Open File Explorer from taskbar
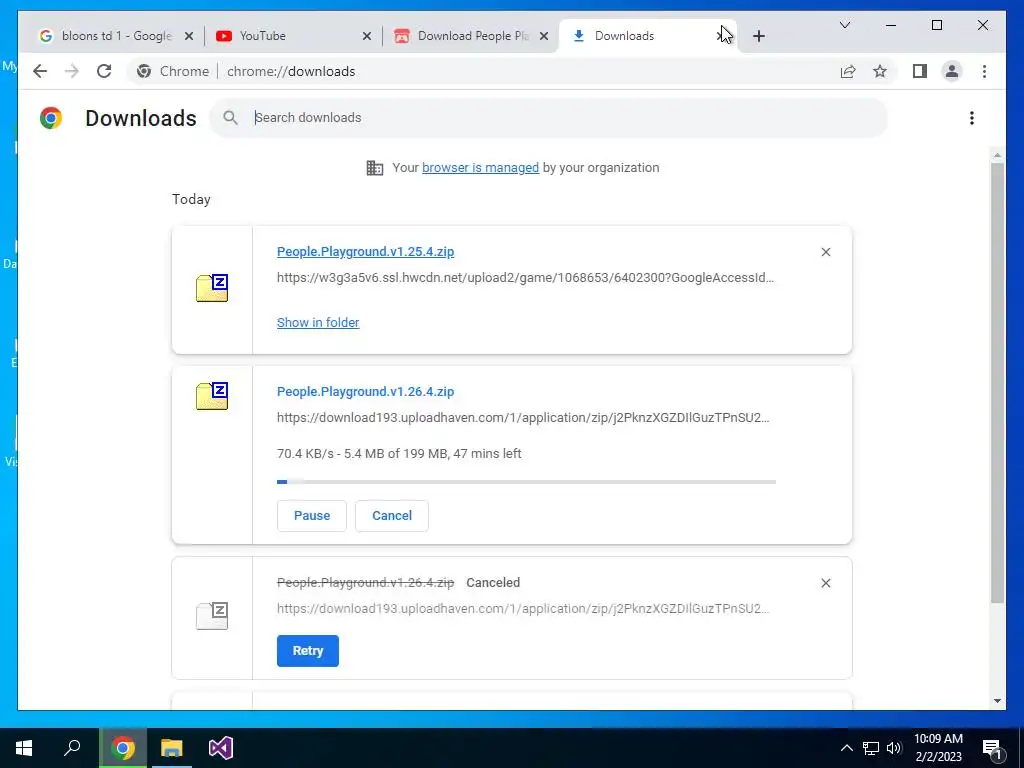 (172, 748)
